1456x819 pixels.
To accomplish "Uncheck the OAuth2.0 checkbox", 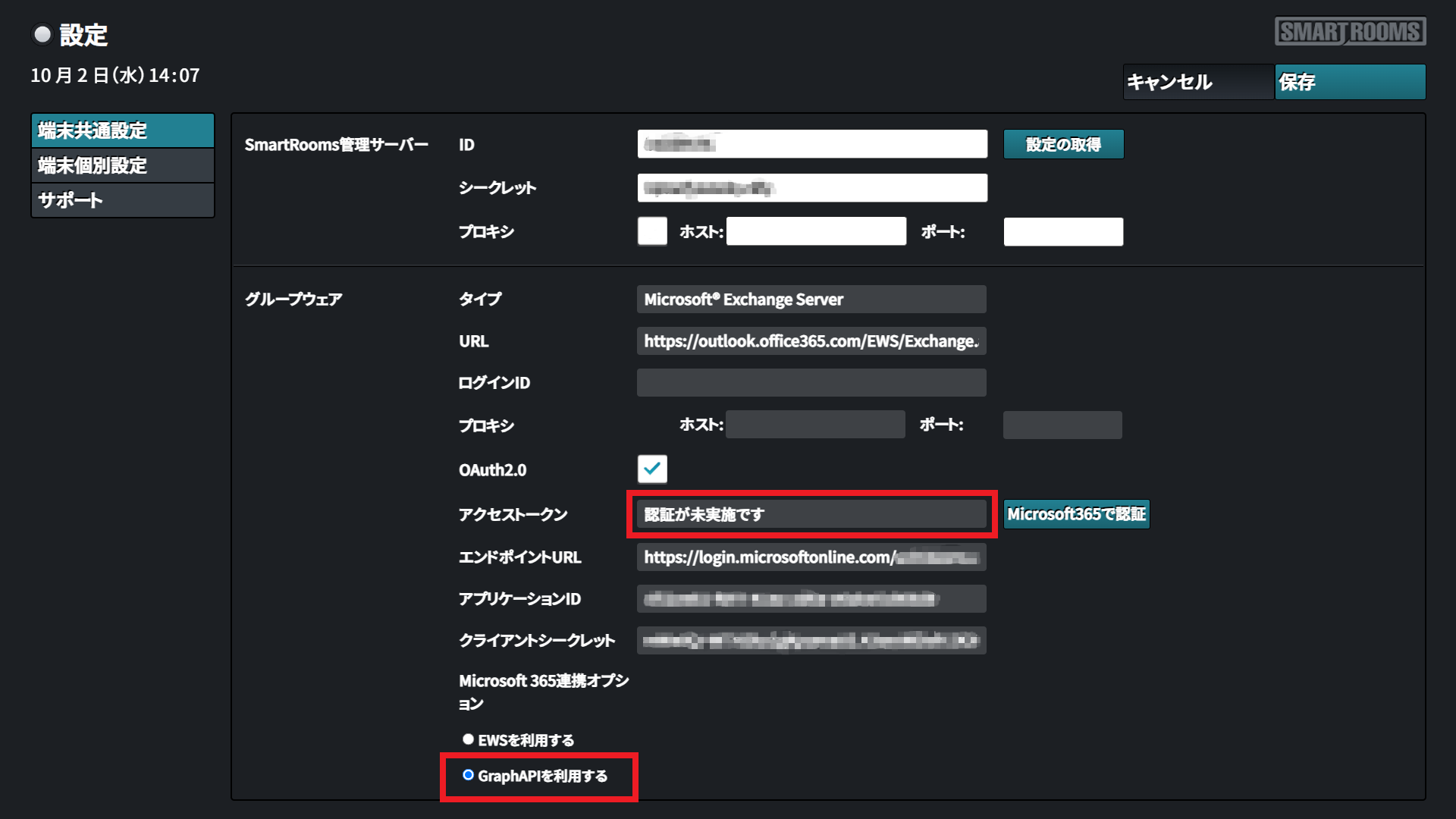I will [652, 469].
